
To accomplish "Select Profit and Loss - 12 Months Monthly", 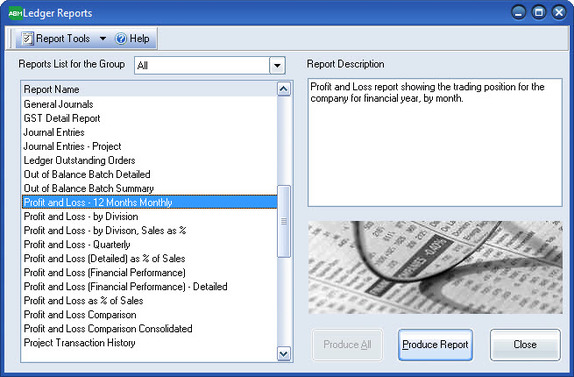I will pyautogui.click(x=149, y=202).
